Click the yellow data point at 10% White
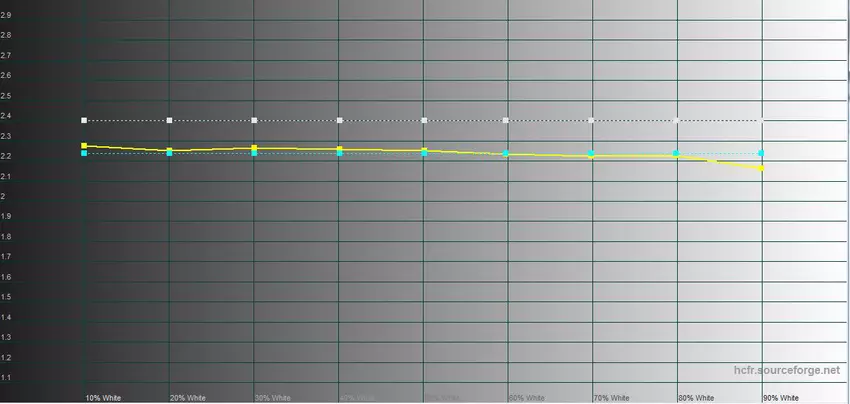Image resolution: width=850 pixels, height=404 pixels. point(85,146)
